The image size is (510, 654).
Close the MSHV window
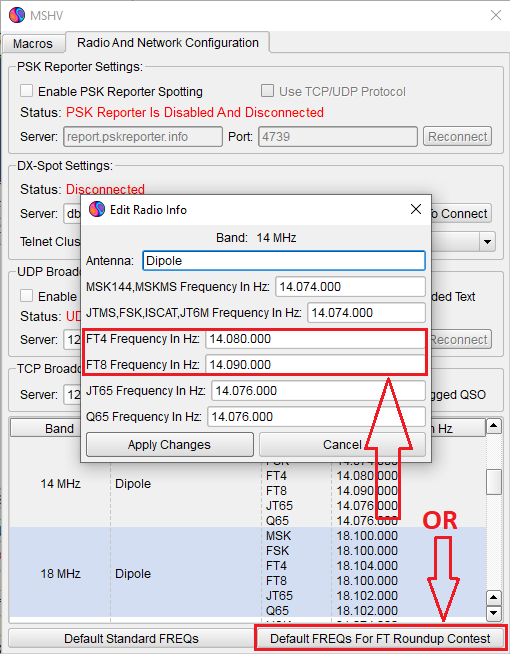(496, 15)
